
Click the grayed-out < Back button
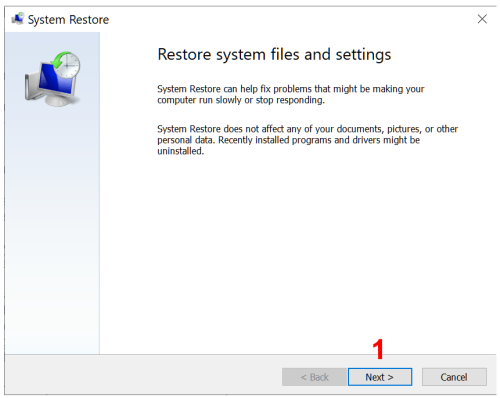[314, 377]
